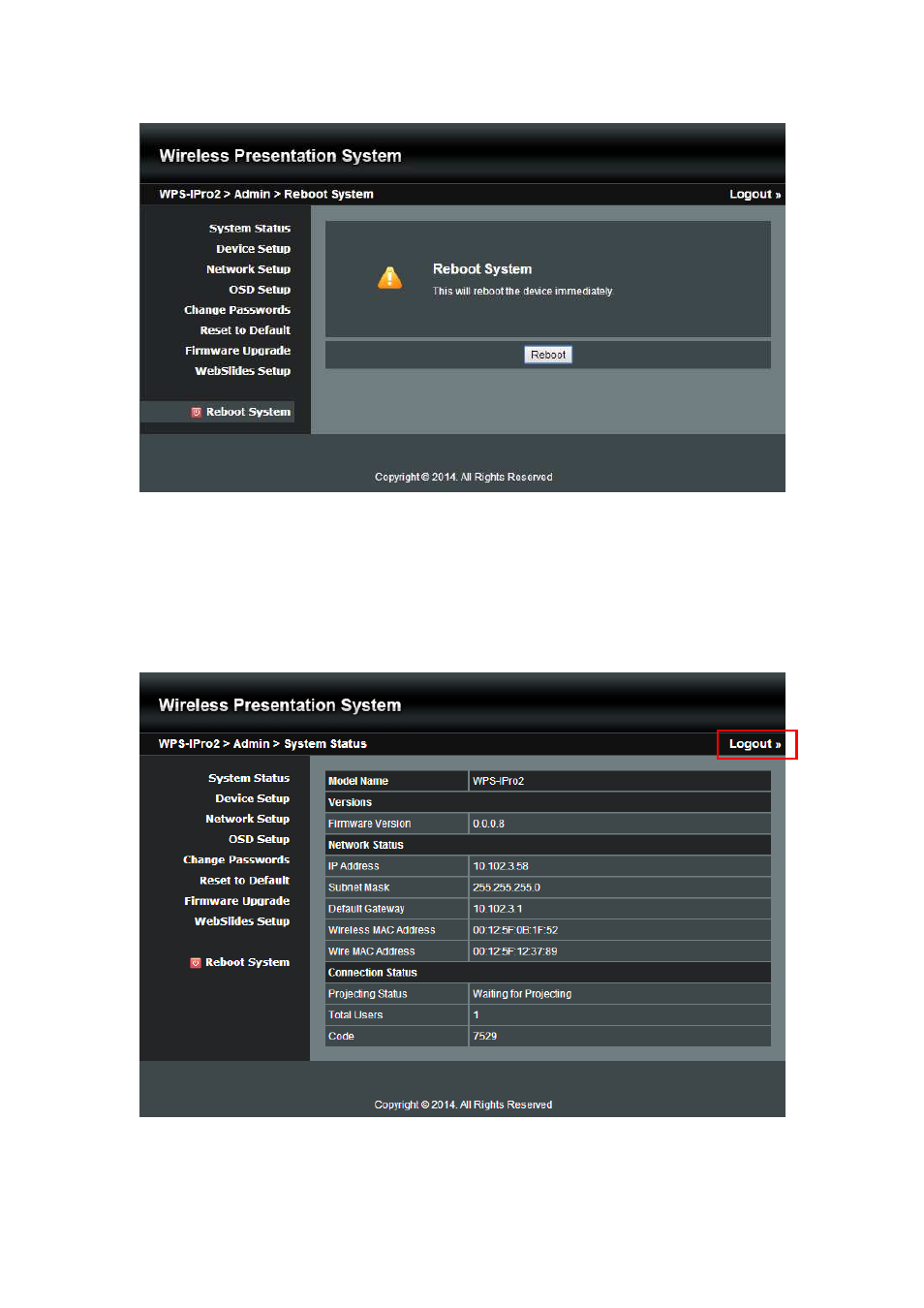
Task: Open WebSlides Setup in the bottom screenshot sidebar
Action: pyautogui.click(x=241, y=921)
